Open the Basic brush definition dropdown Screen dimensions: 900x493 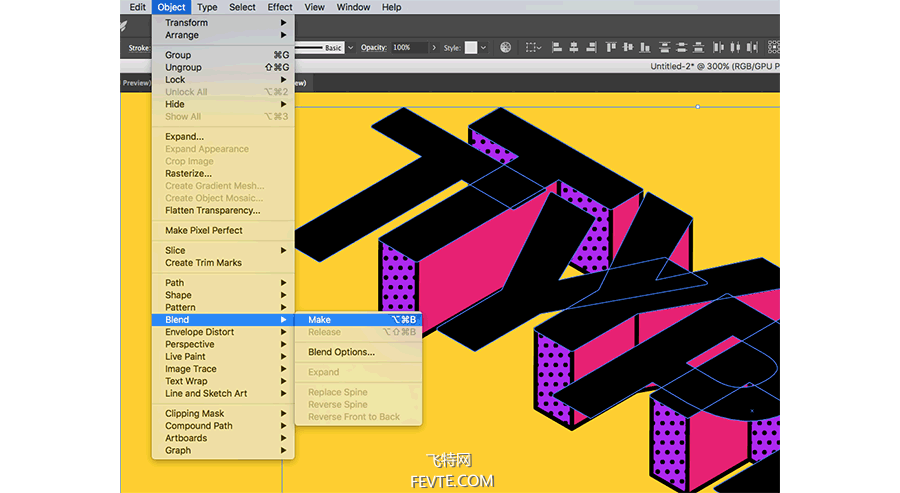[x=350, y=48]
